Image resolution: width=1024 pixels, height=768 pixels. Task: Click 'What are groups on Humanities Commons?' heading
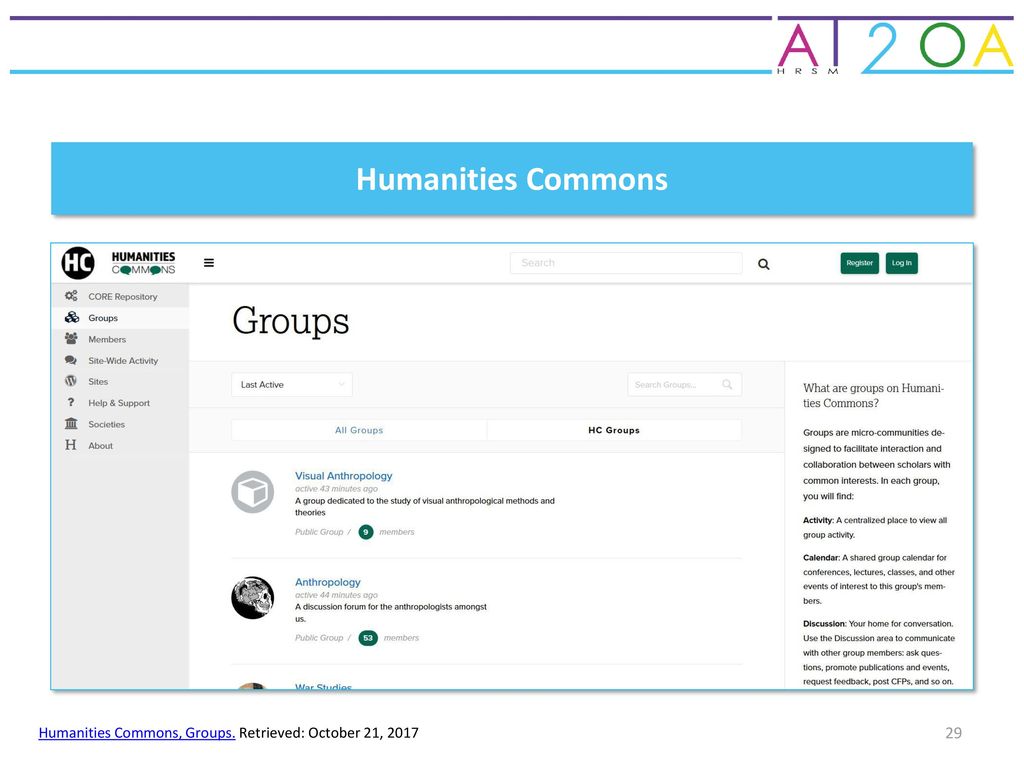tap(874, 396)
